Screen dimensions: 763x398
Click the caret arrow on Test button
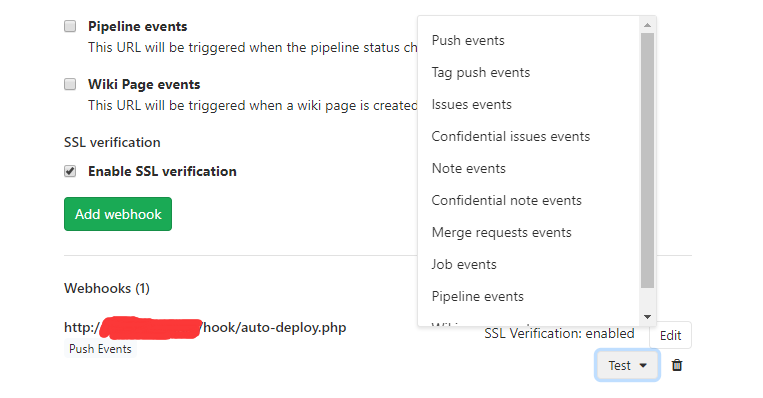(643, 365)
